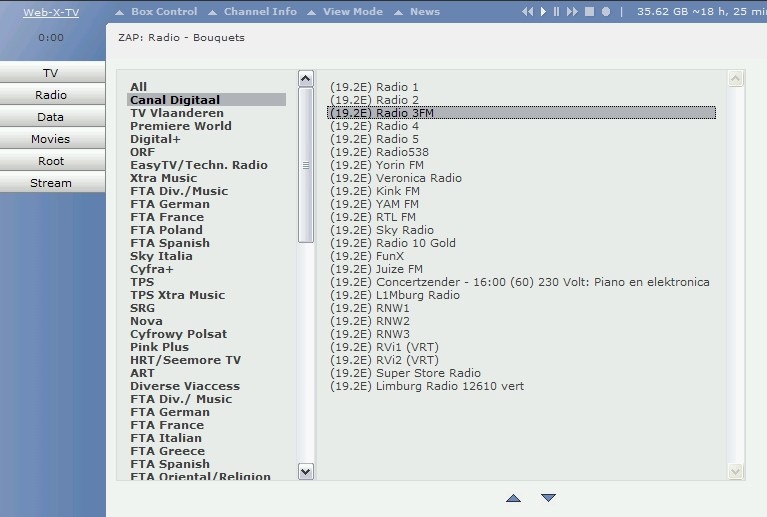Pause playback using the pause icon

pos(556,12)
